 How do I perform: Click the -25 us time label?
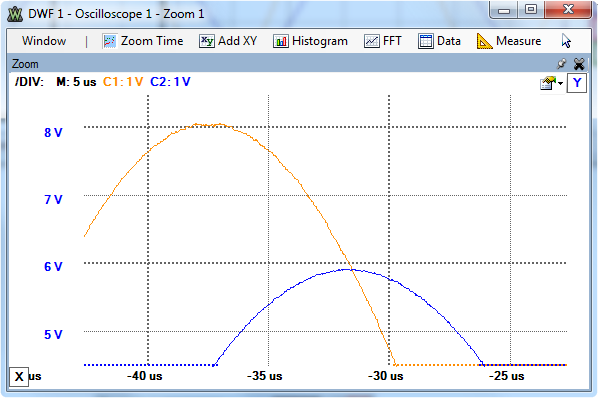coord(506,376)
